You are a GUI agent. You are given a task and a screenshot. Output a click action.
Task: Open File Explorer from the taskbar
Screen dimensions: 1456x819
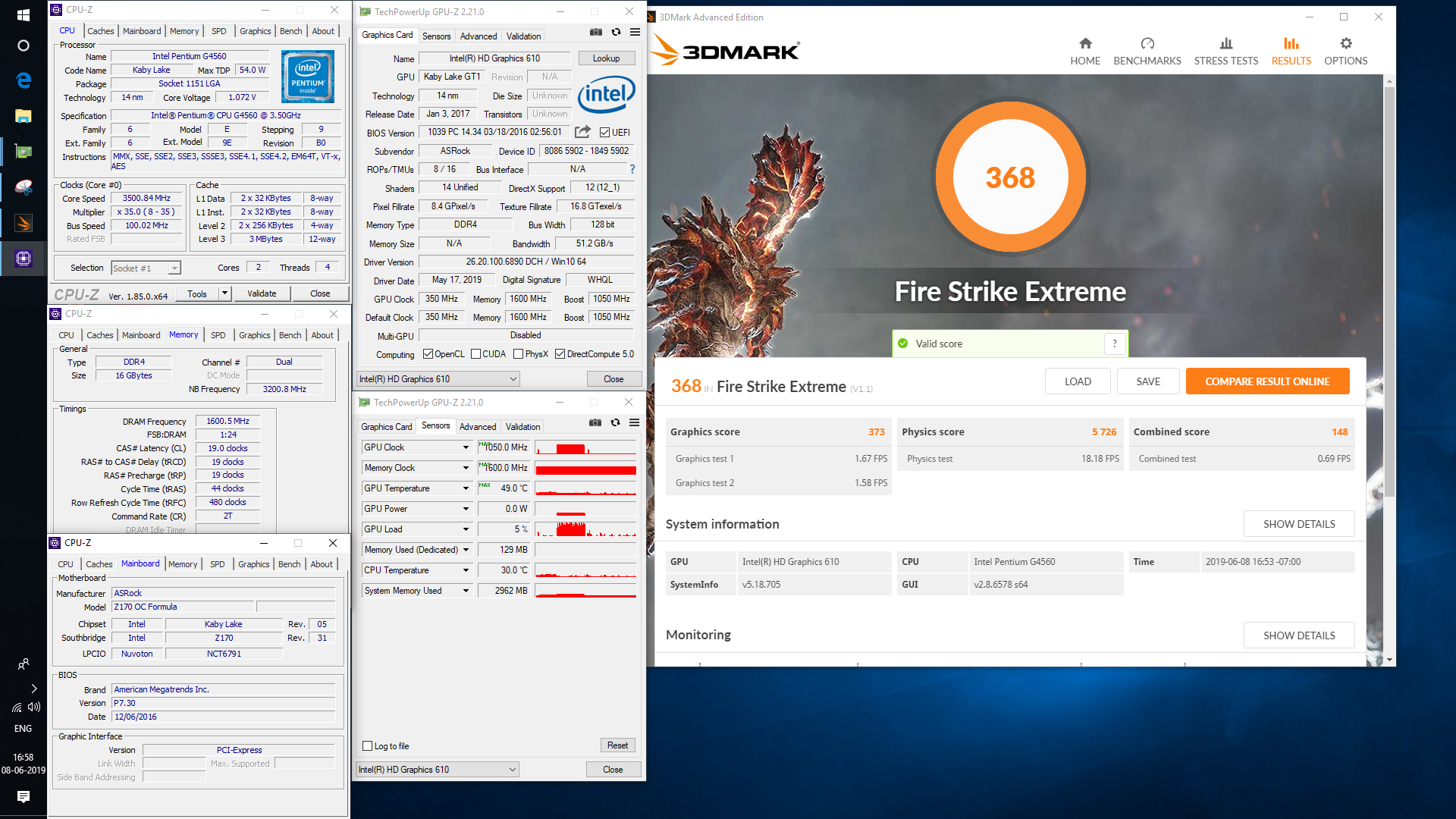click(23, 116)
